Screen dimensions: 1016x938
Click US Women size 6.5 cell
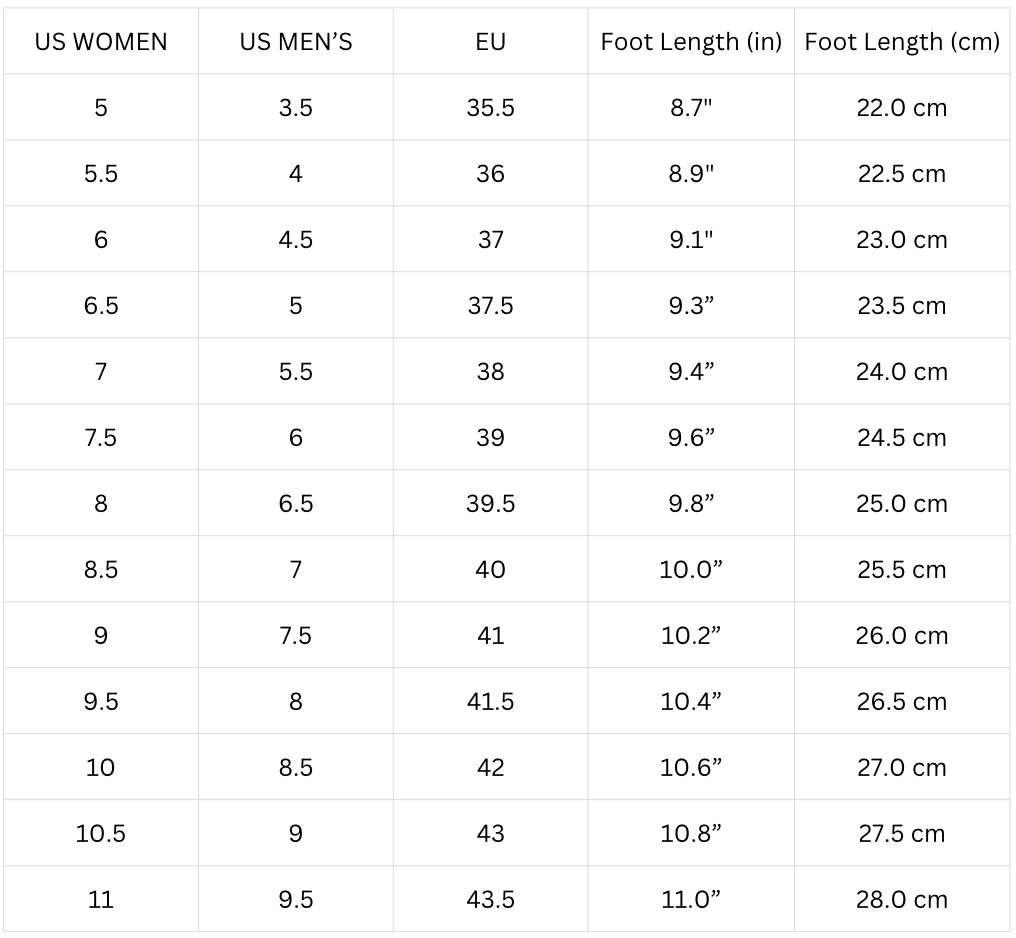(x=101, y=306)
